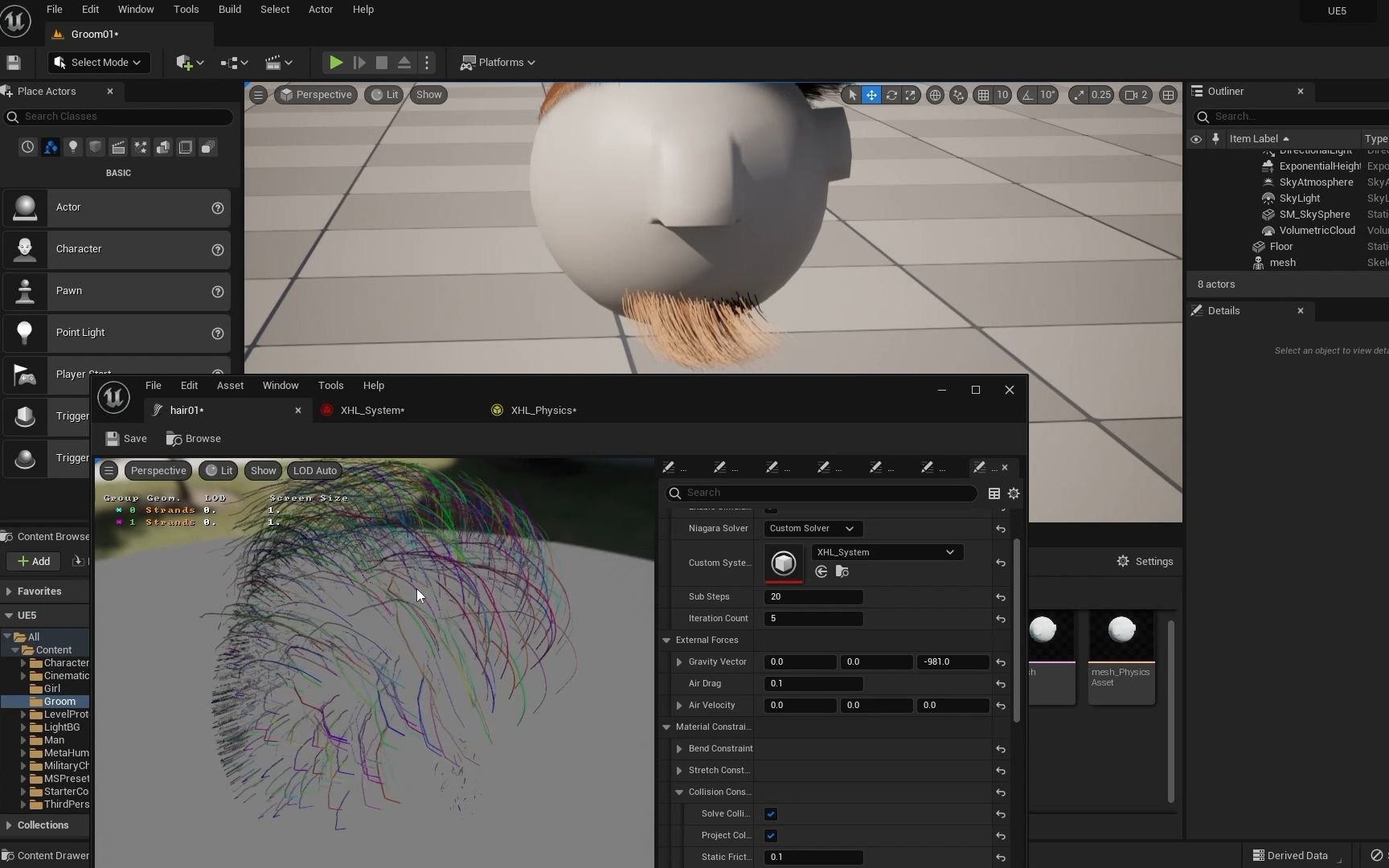Open the Niagara Solver dropdown
The height and width of the screenshot is (868, 1389).
[x=812, y=529]
